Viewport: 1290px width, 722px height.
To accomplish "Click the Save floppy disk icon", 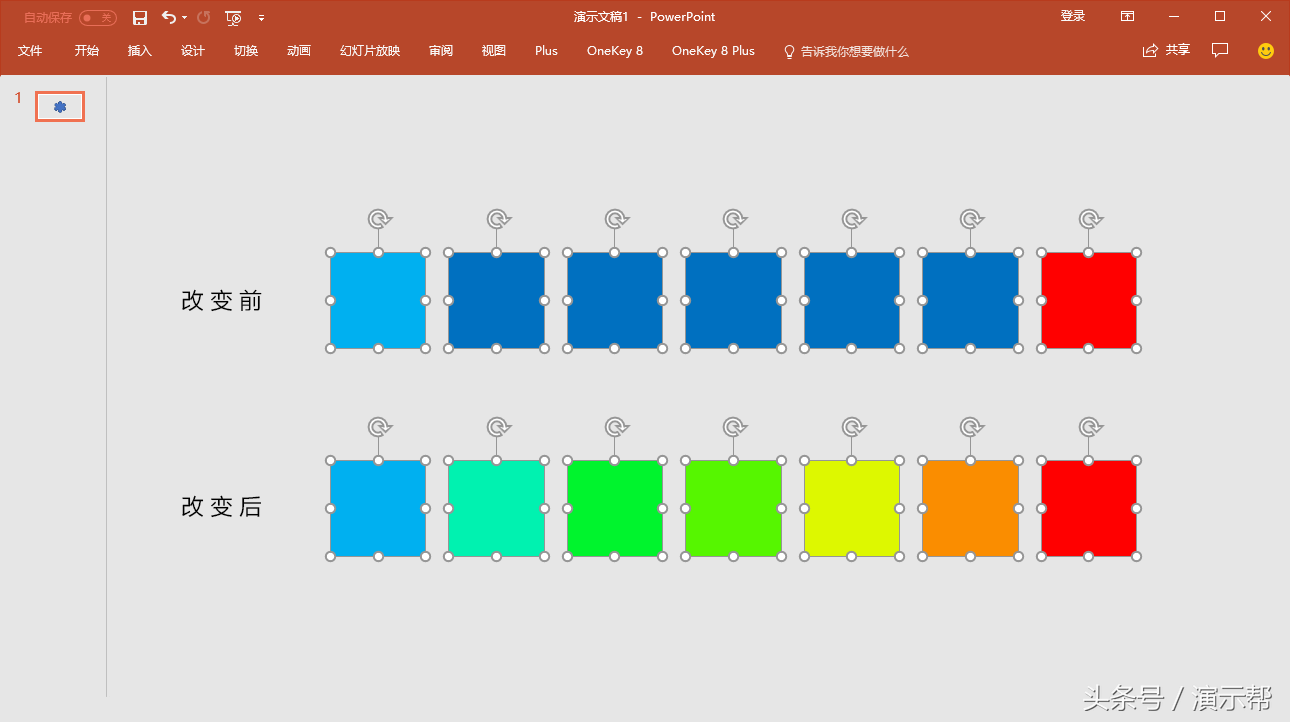I will click(x=140, y=18).
